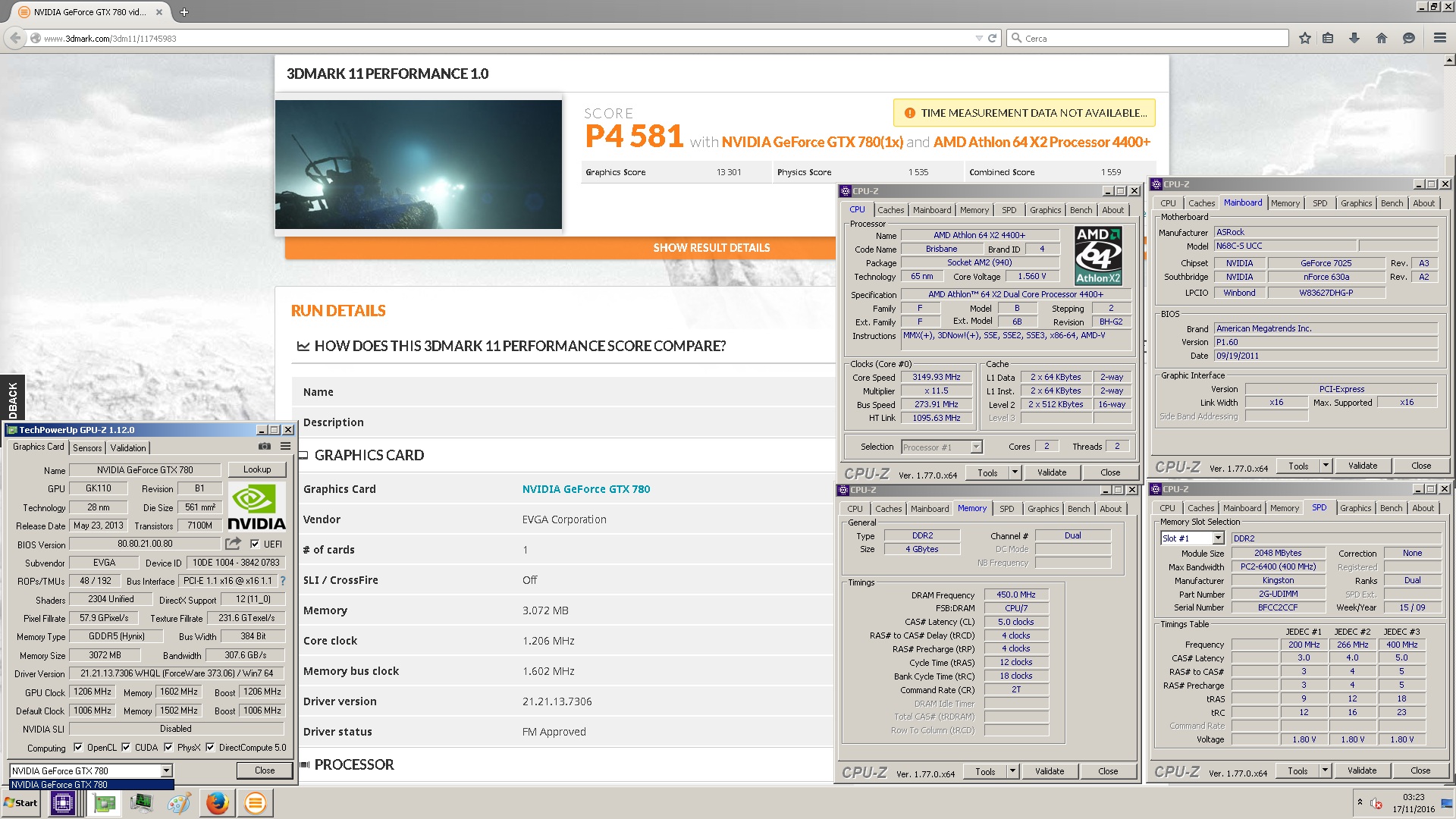The width and height of the screenshot is (1456, 819).
Task: Click the BIOS export share icon in GPU-Z
Action: (233, 544)
